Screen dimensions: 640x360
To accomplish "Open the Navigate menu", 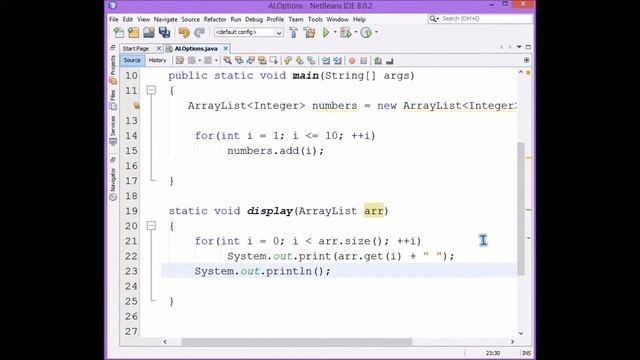I will pos(165,19).
